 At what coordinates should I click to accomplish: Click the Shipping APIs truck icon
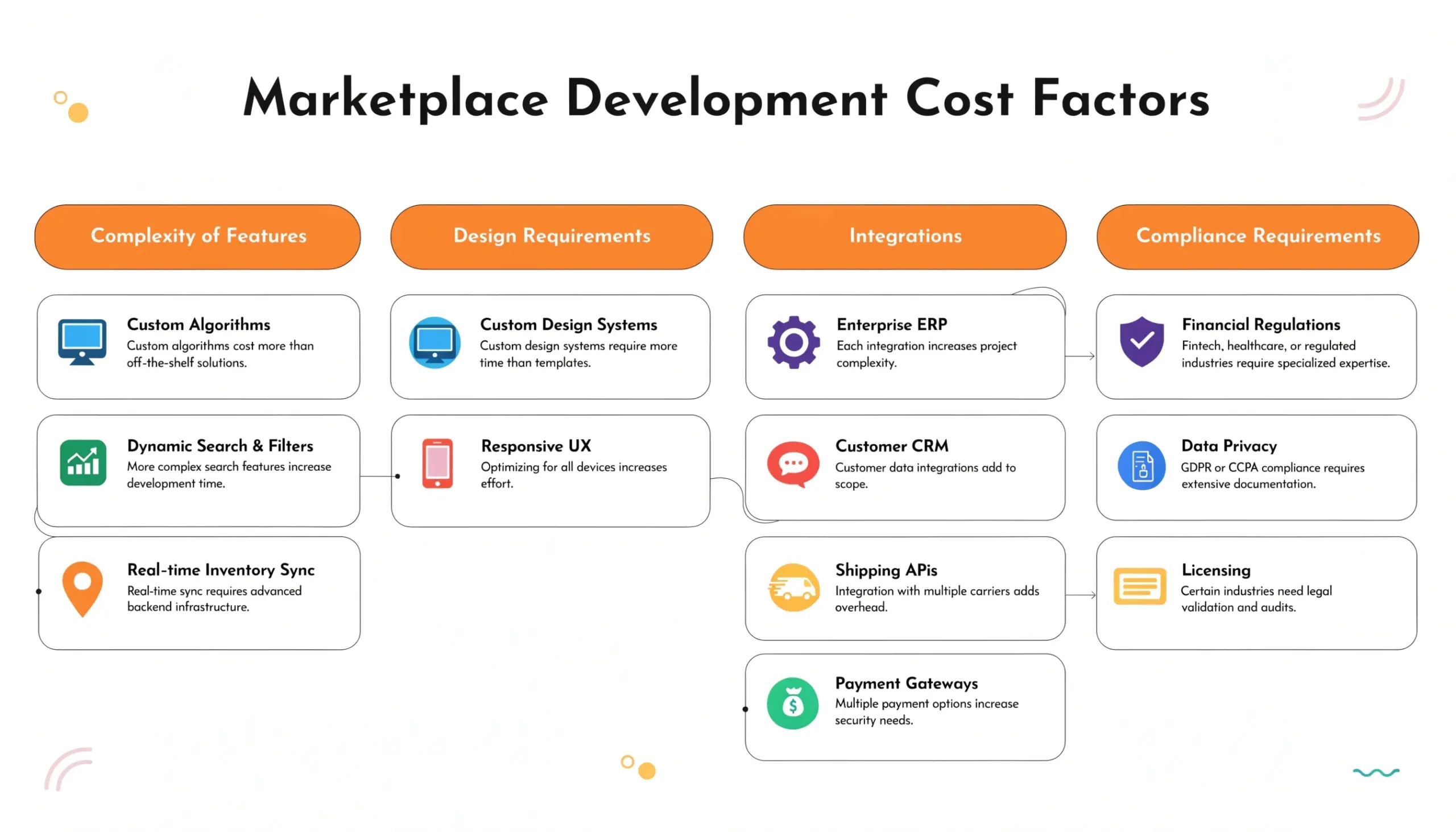(793, 589)
